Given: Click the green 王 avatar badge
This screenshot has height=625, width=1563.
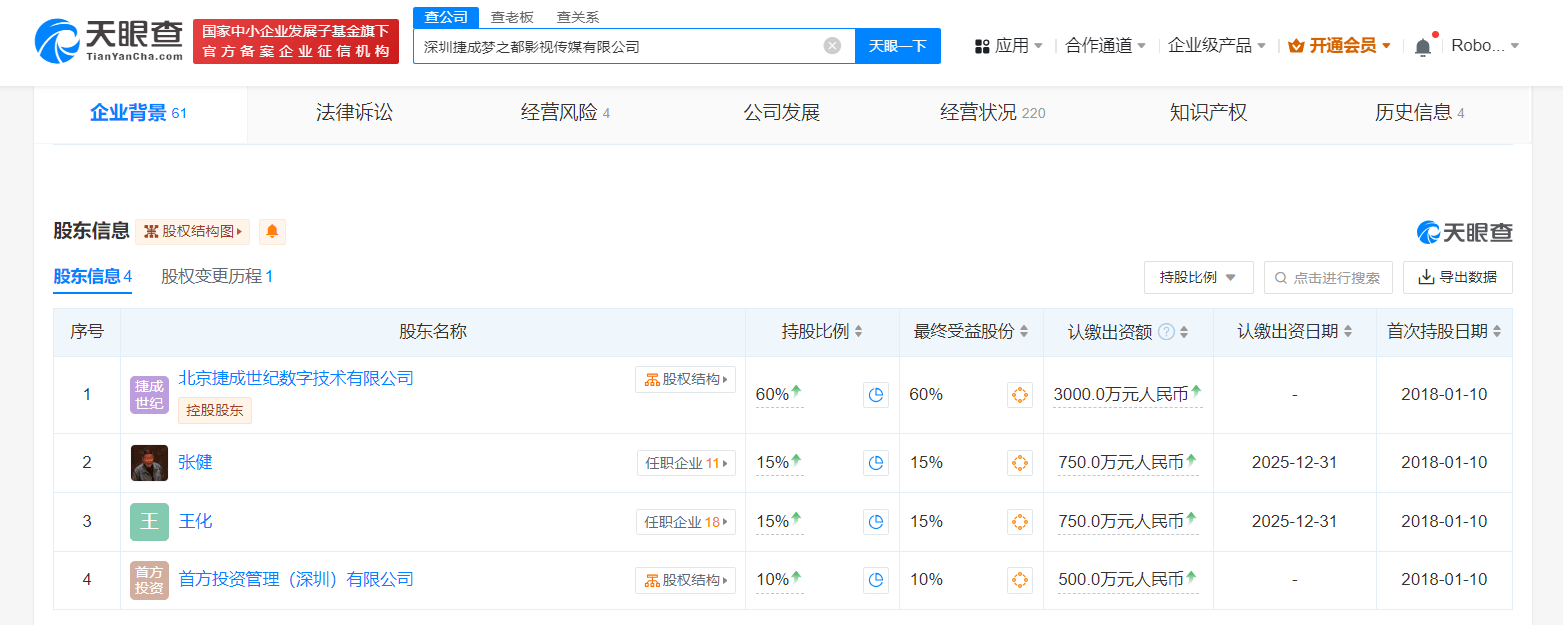Looking at the screenshot, I should click(149, 522).
